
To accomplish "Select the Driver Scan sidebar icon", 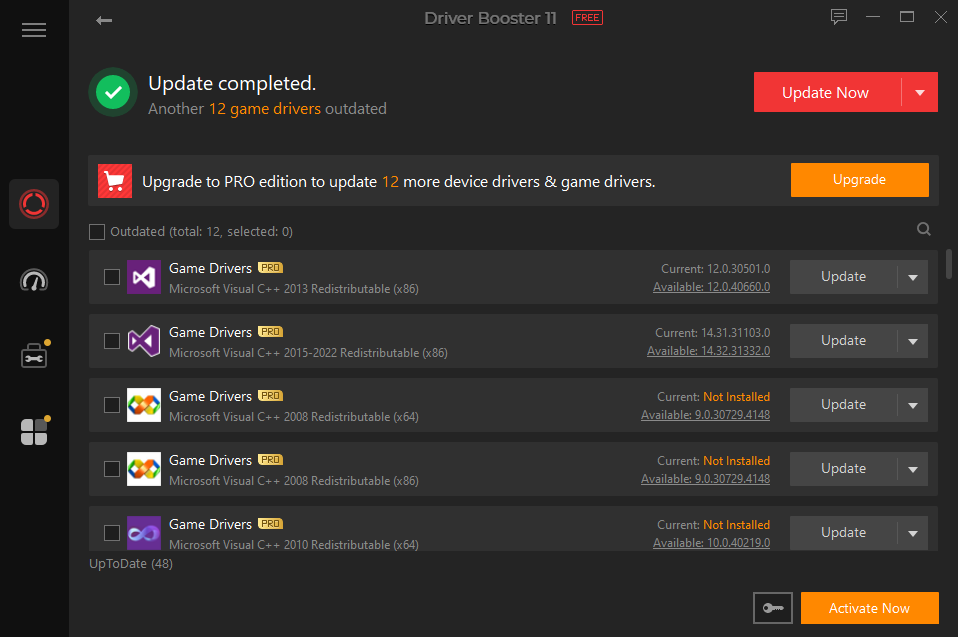I will [x=33, y=203].
